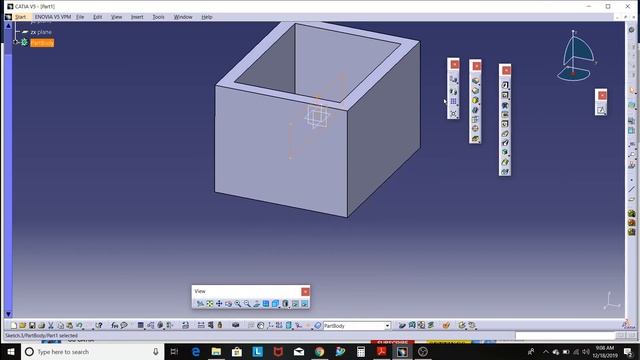Expand the PartBody tree node

coord(16,42)
